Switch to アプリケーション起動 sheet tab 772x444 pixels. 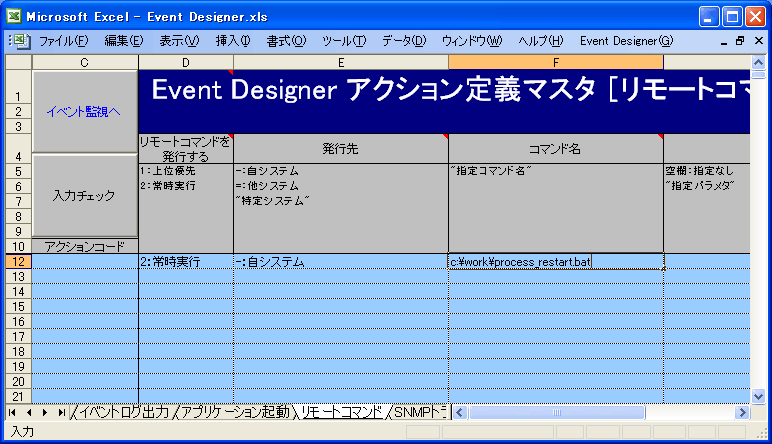point(235,412)
